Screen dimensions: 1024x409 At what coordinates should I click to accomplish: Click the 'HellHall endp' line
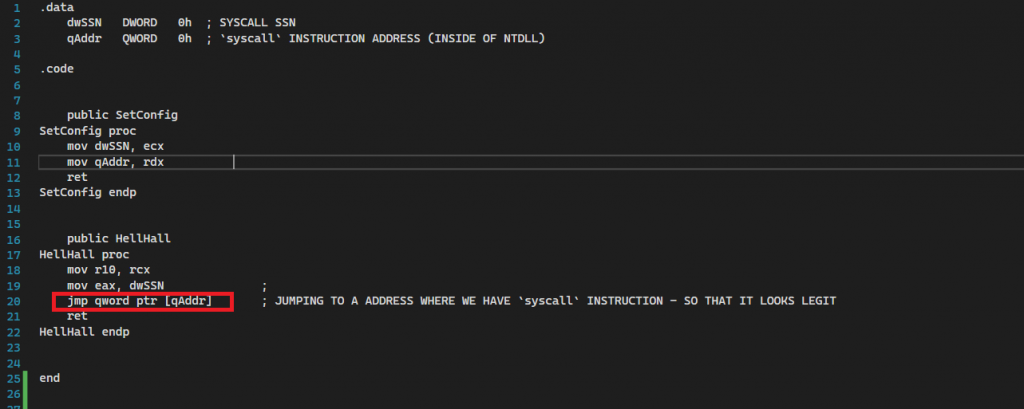tap(82, 332)
